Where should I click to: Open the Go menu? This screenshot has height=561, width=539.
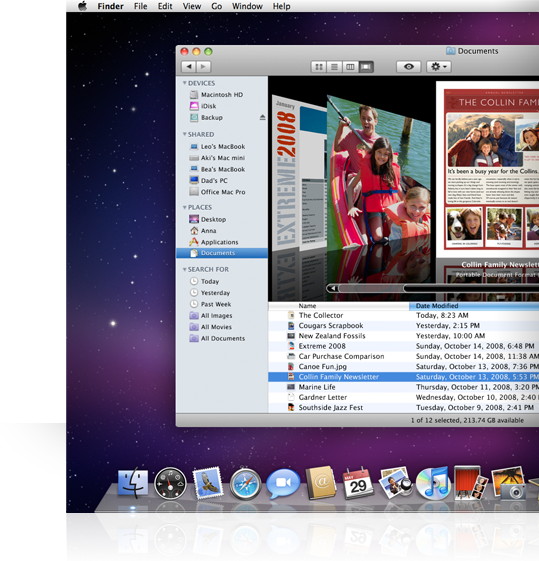pyautogui.click(x=216, y=6)
